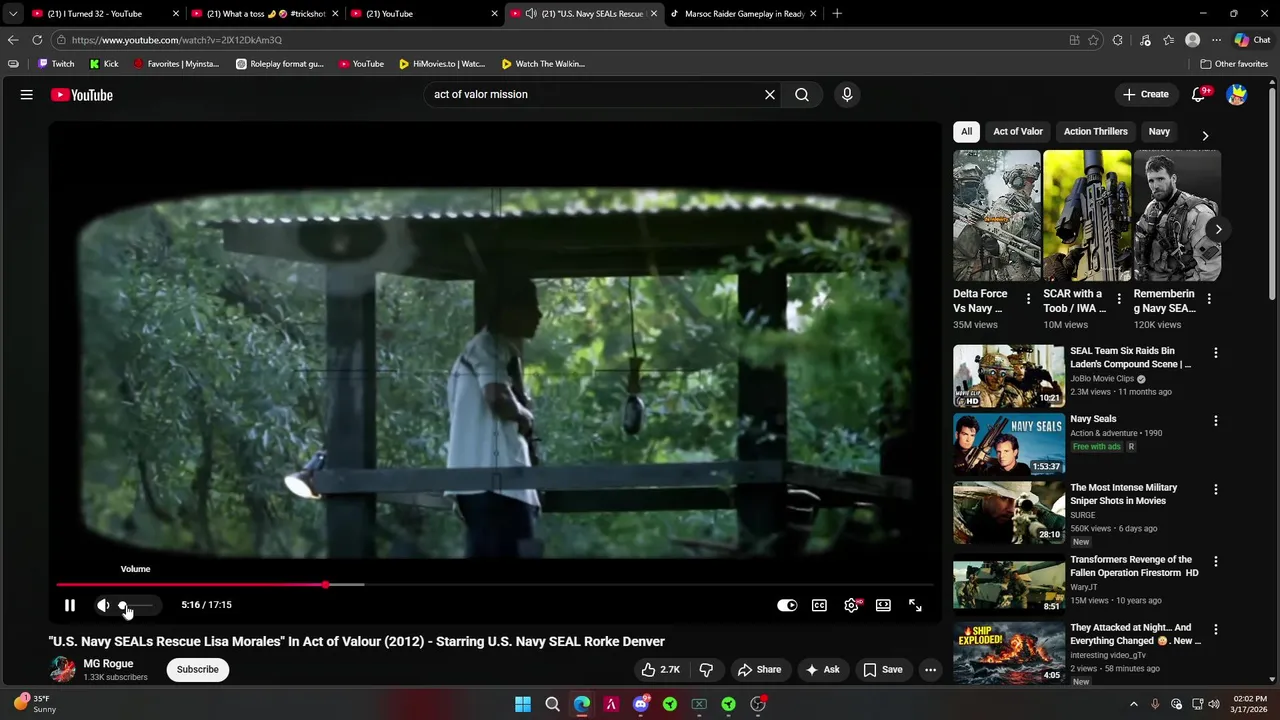Switch to theater mode
Image resolution: width=1280 pixels, height=720 pixels.
tap(883, 605)
